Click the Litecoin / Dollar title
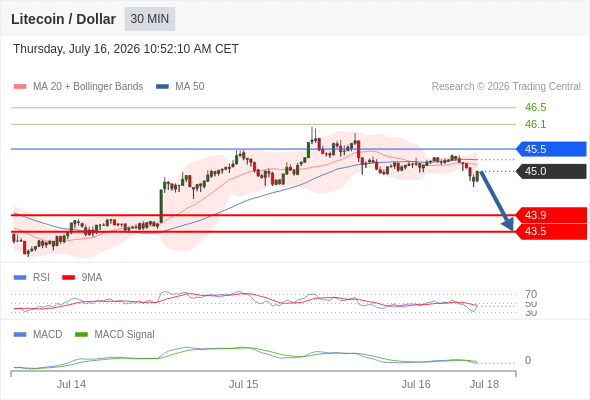590x400 pixels. 63,19
